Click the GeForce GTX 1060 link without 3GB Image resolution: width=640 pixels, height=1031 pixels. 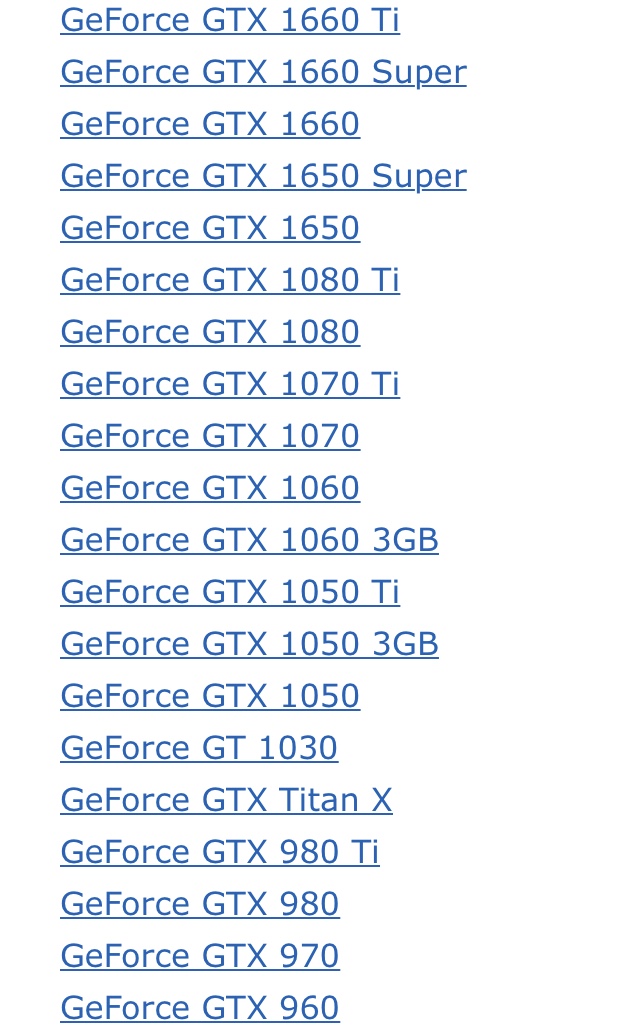coord(210,487)
